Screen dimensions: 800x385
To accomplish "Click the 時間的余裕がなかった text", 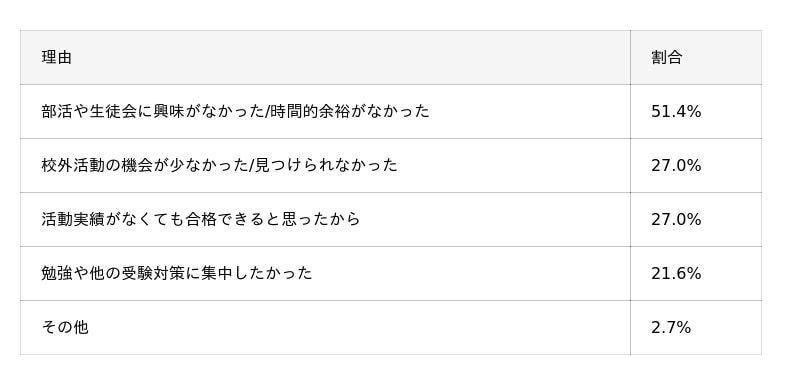I will [351, 111].
